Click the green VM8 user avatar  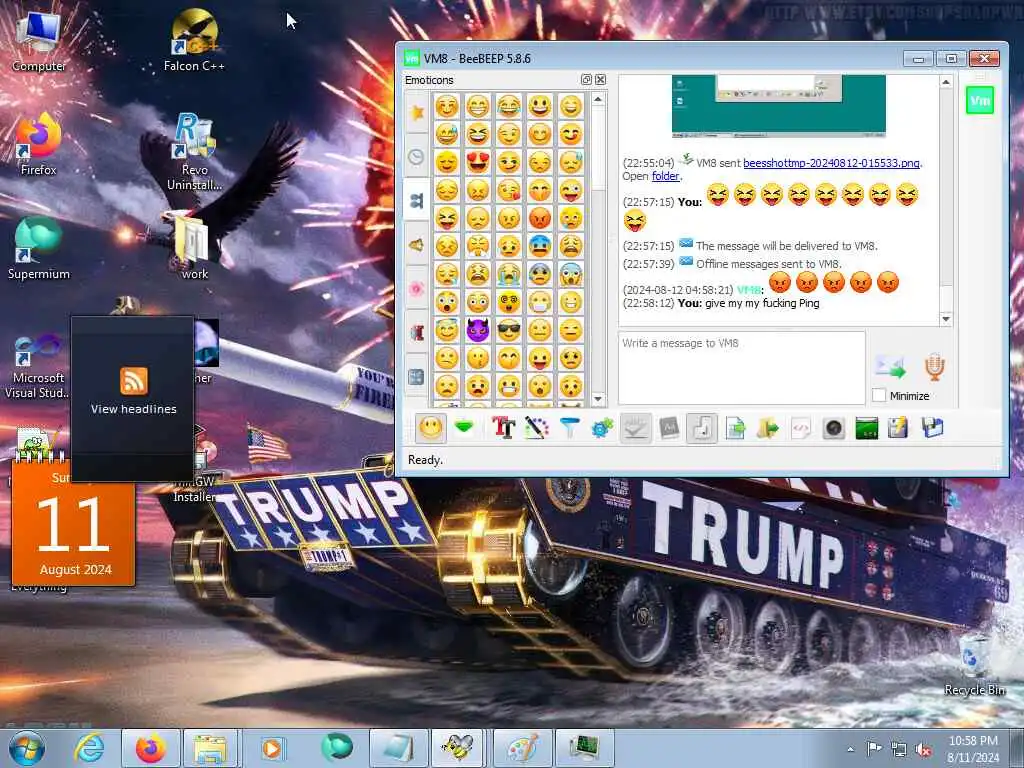pos(980,101)
